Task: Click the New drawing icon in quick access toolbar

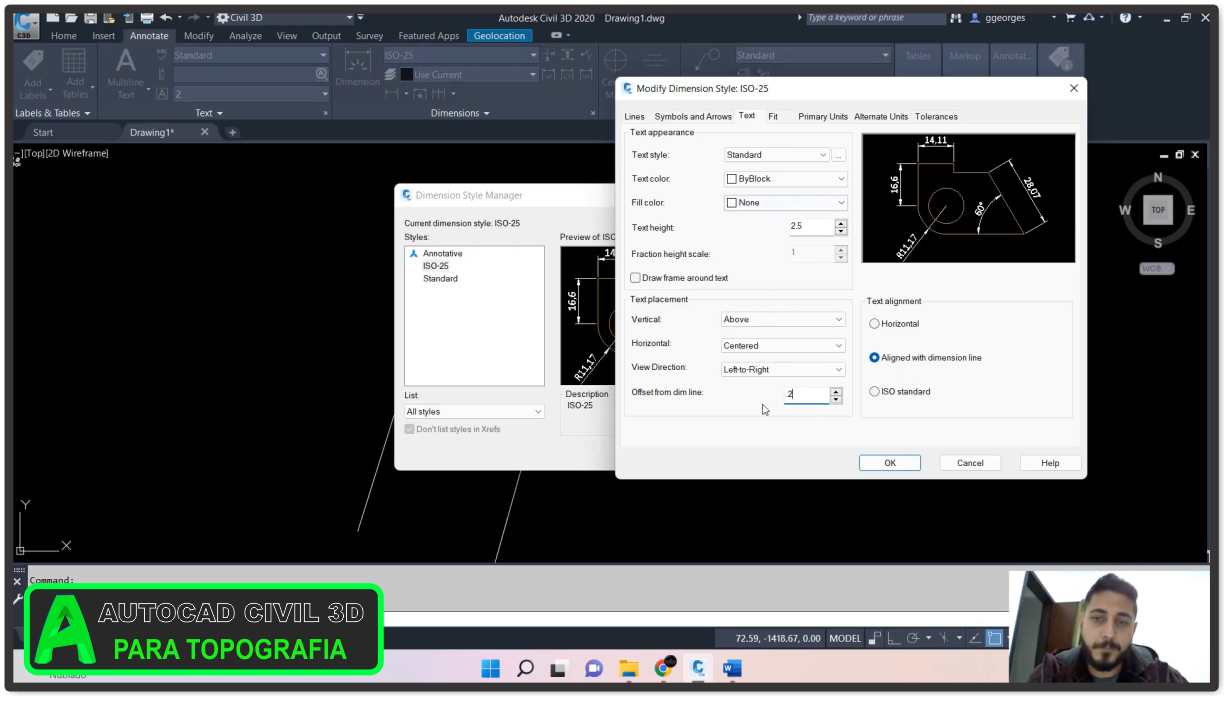Action: [x=53, y=18]
